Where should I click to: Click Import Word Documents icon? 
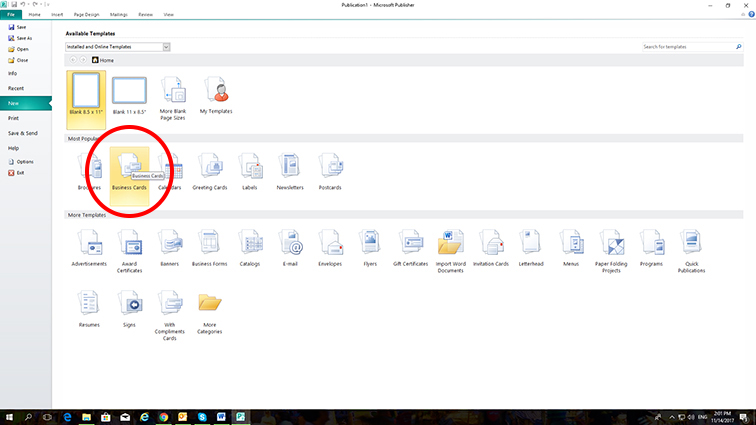pyautogui.click(x=450, y=242)
